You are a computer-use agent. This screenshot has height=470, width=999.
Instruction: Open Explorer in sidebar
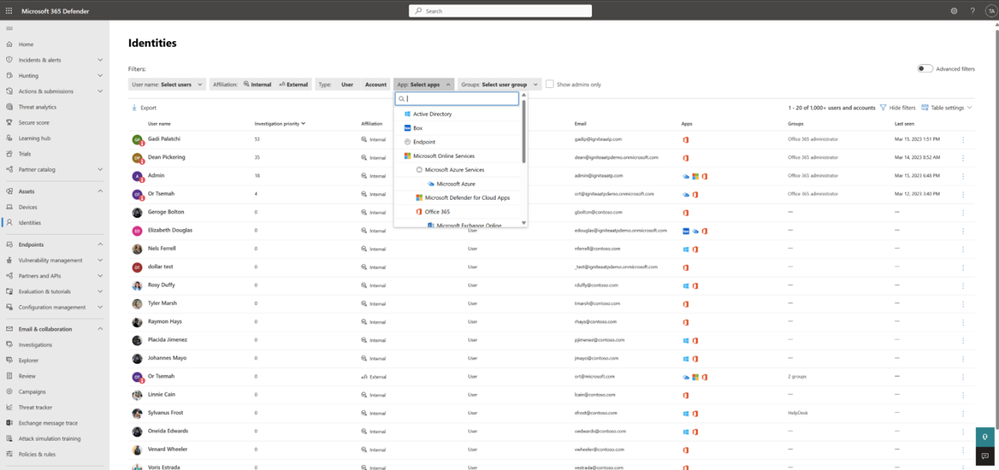tap(29, 360)
